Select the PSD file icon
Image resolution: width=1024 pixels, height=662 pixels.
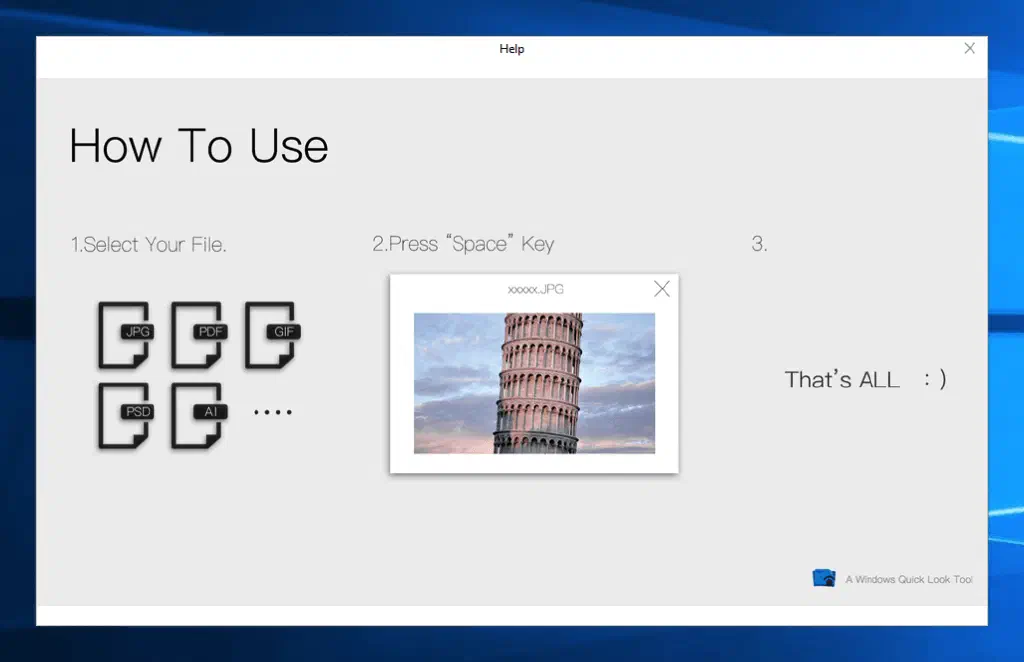click(125, 415)
